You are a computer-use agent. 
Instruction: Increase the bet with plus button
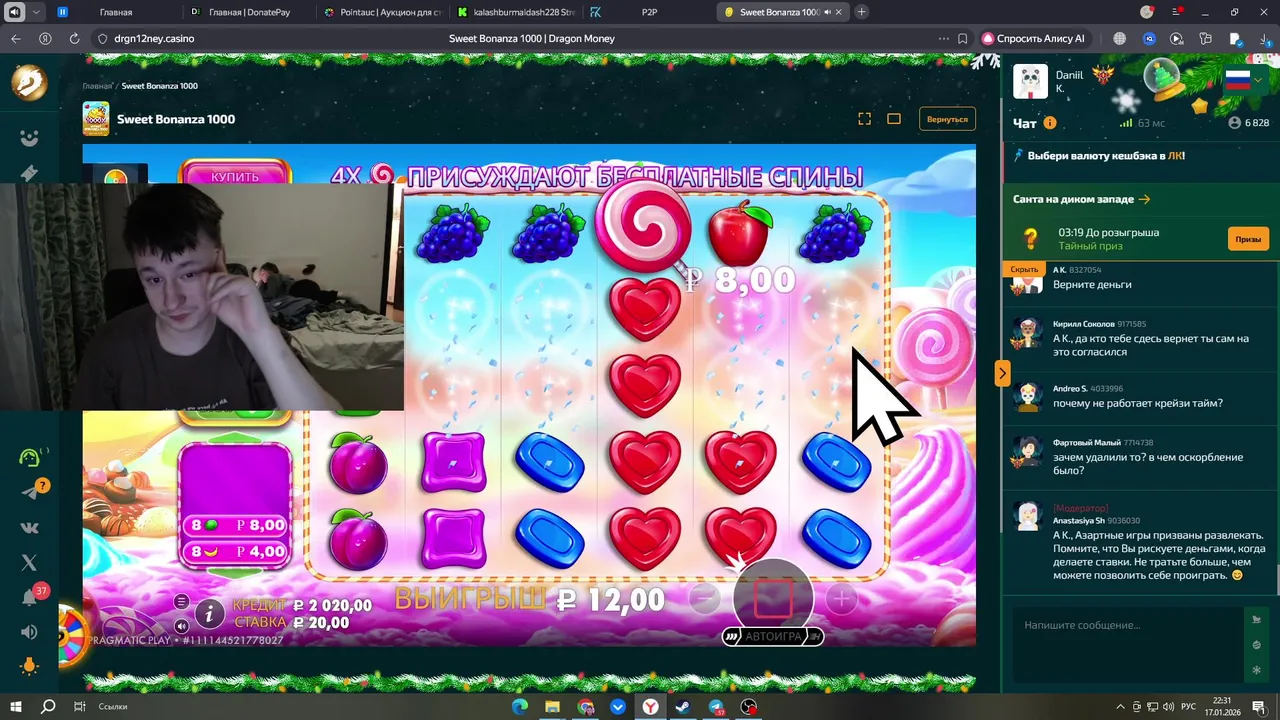841,599
